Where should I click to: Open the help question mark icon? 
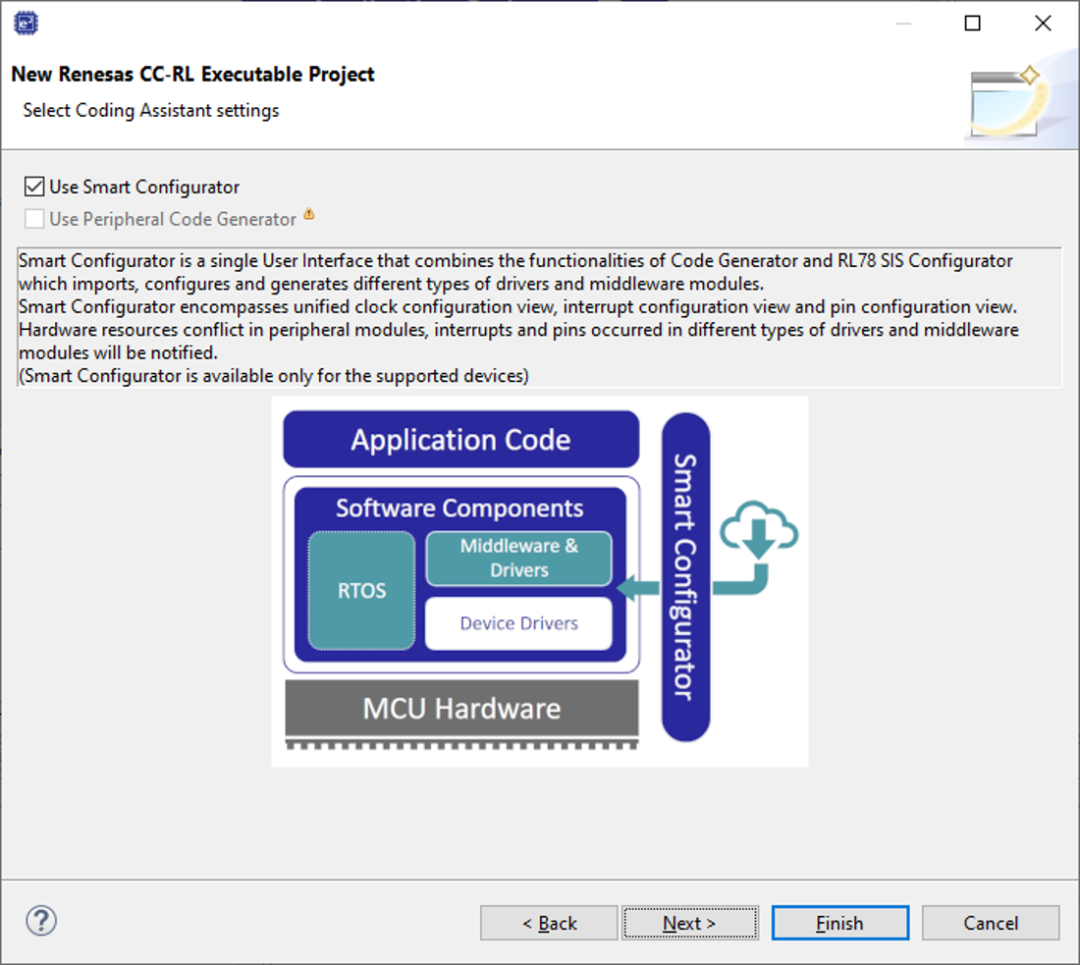(x=41, y=921)
